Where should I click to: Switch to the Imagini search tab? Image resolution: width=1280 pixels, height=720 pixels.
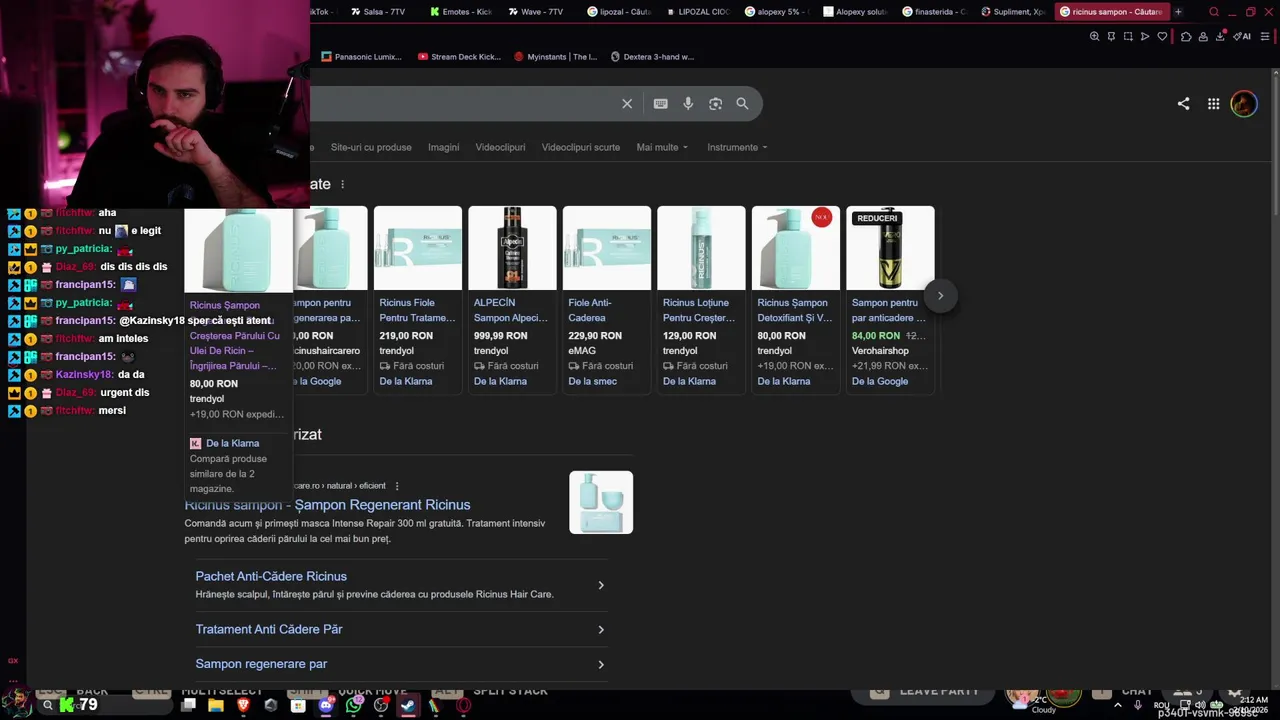pyautogui.click(x=444, y=147)
